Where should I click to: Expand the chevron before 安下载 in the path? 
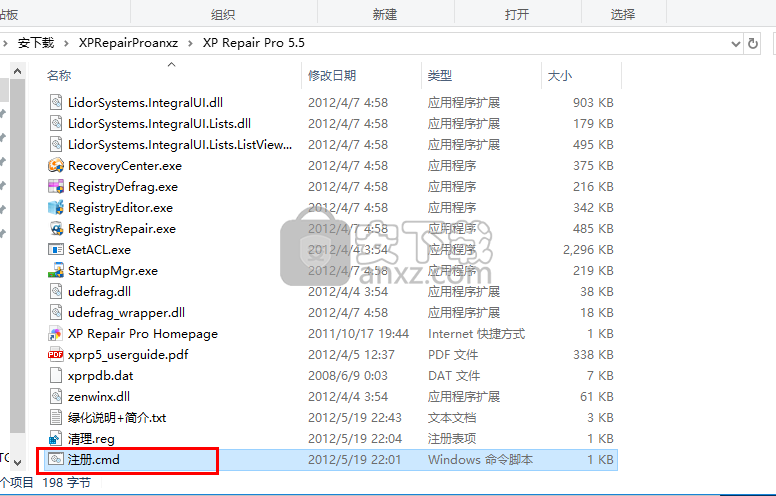click(5, 44)
